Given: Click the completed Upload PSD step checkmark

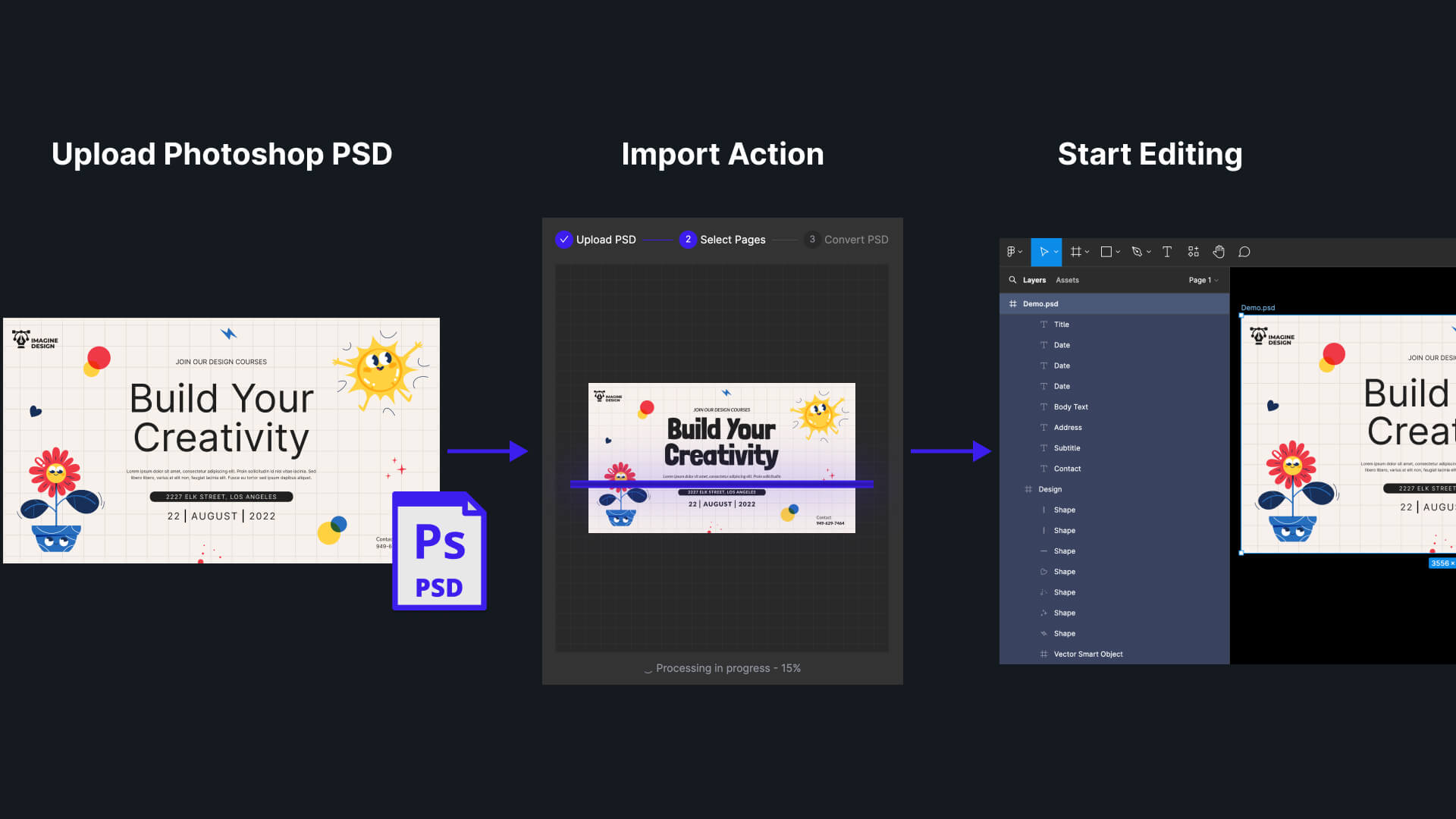Looking at the screenshot, I should 563,240.
